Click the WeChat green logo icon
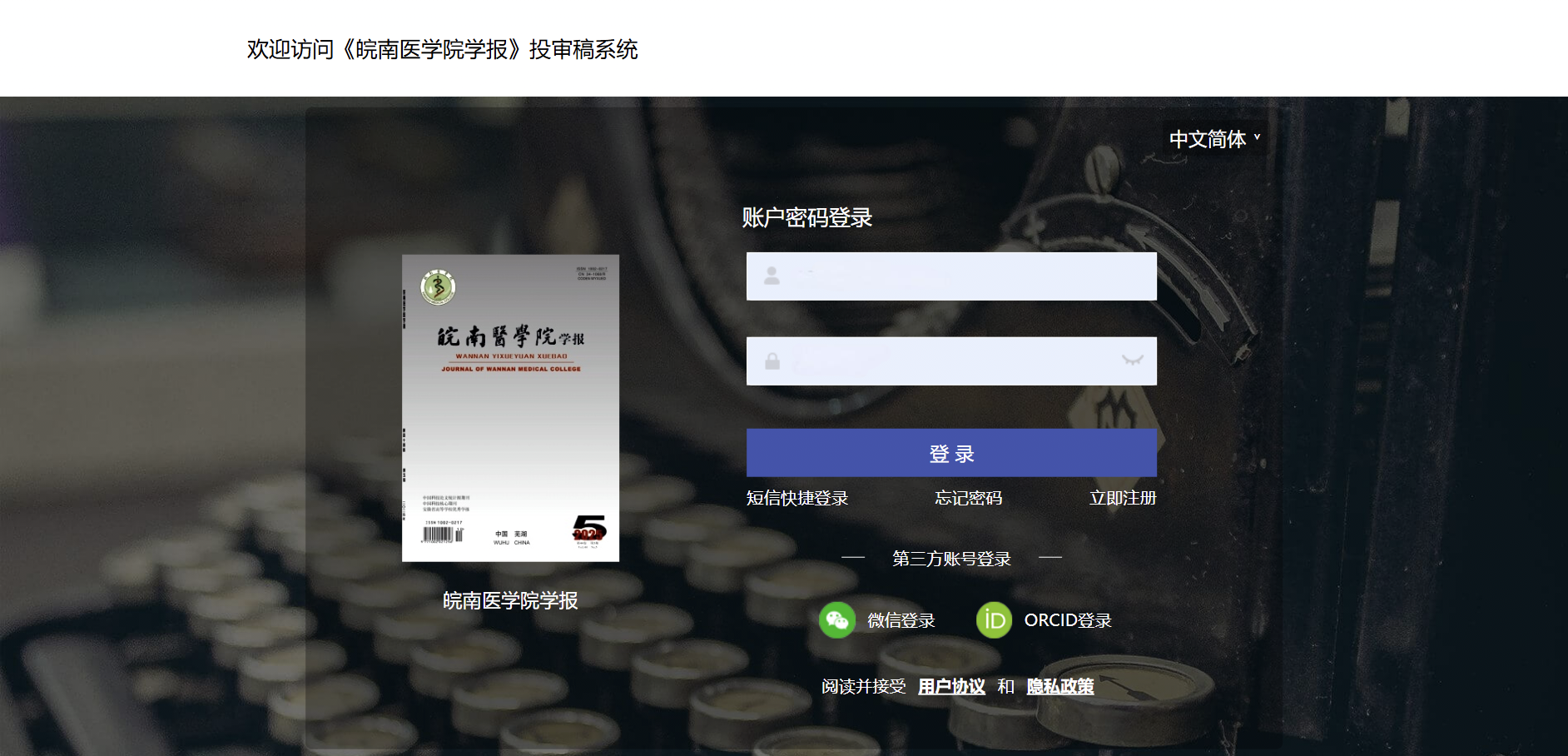The height and width of the screenshot is (756, 1568). click(x=837, y=620)
